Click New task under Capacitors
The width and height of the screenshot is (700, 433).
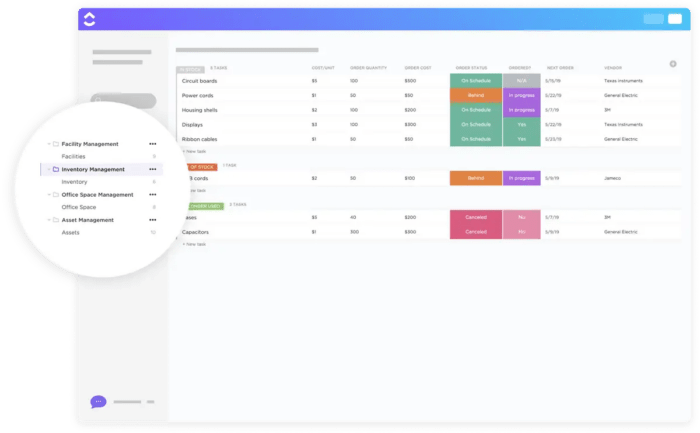pyautogui.click(x=194, y=245)
